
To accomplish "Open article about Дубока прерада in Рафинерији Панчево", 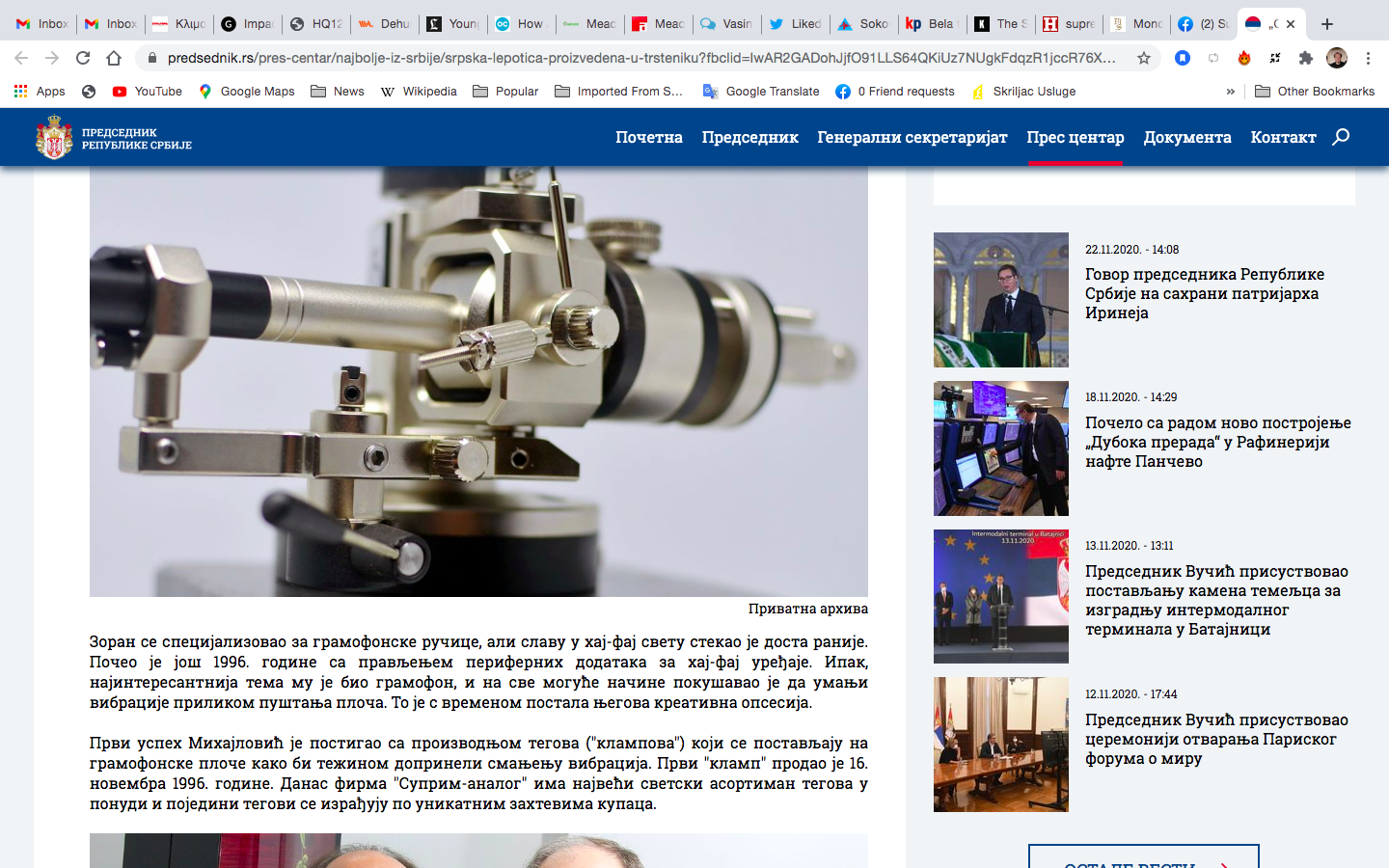I will pyautogui.click(x=1218, y=442).
